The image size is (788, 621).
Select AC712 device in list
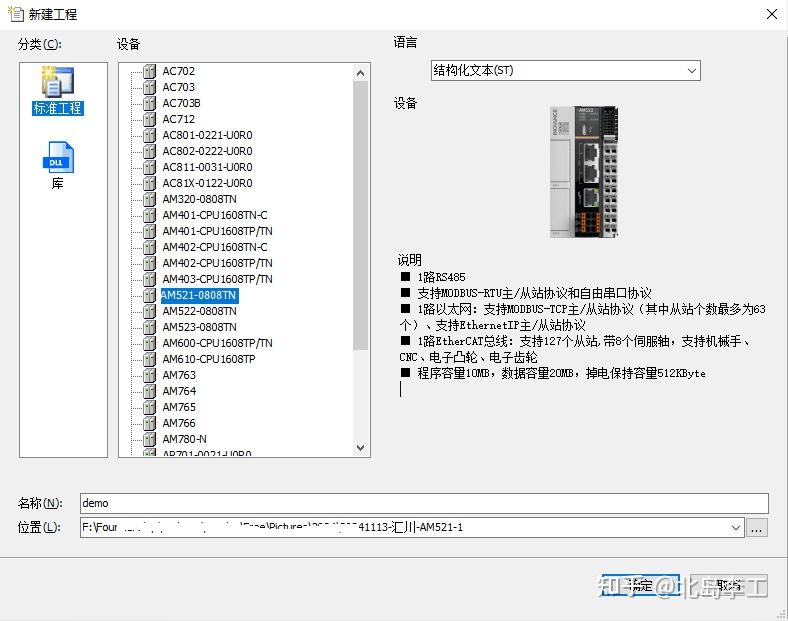pos(178,119)
